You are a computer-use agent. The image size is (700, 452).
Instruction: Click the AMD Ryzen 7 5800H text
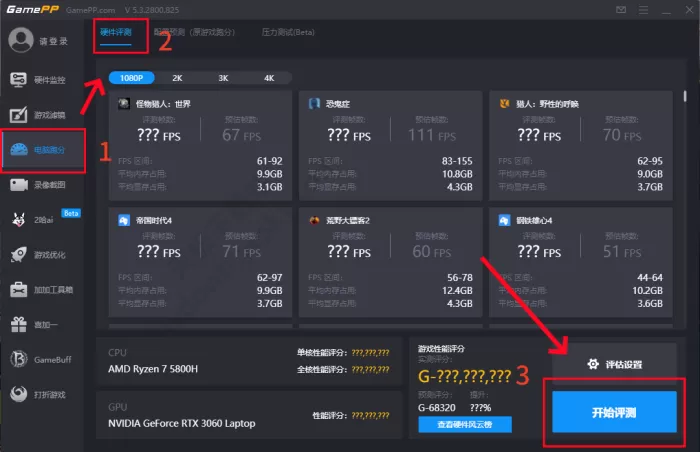click(153, 369)
